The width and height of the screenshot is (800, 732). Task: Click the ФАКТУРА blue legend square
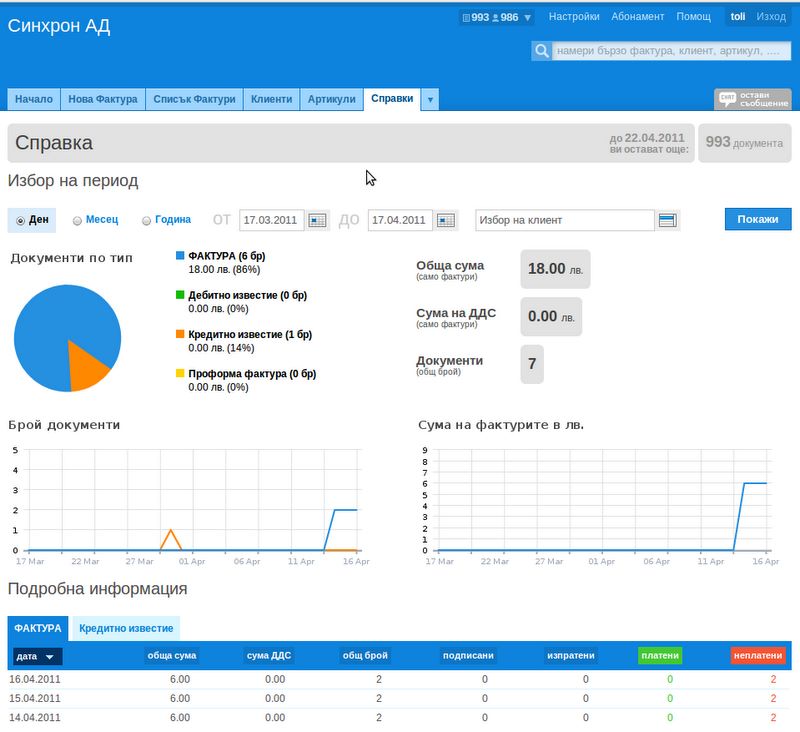tap(180, 256)
